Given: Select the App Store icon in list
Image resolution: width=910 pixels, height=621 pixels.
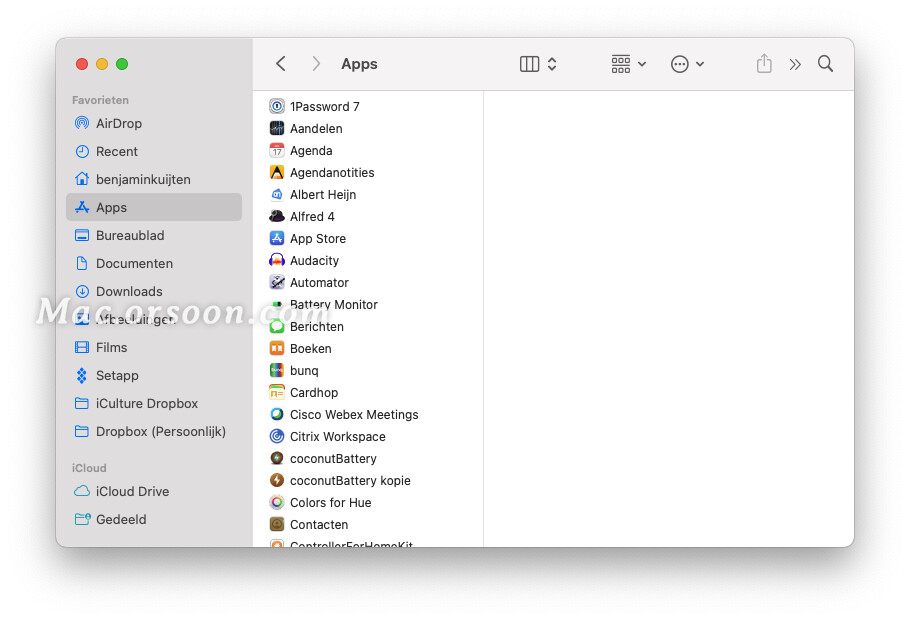Looking at the screenshot, I should [277, 239].
